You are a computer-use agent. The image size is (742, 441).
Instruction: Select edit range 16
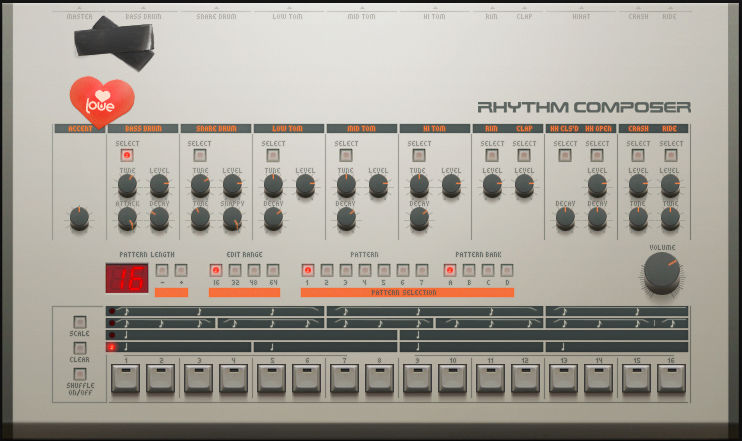216,270
